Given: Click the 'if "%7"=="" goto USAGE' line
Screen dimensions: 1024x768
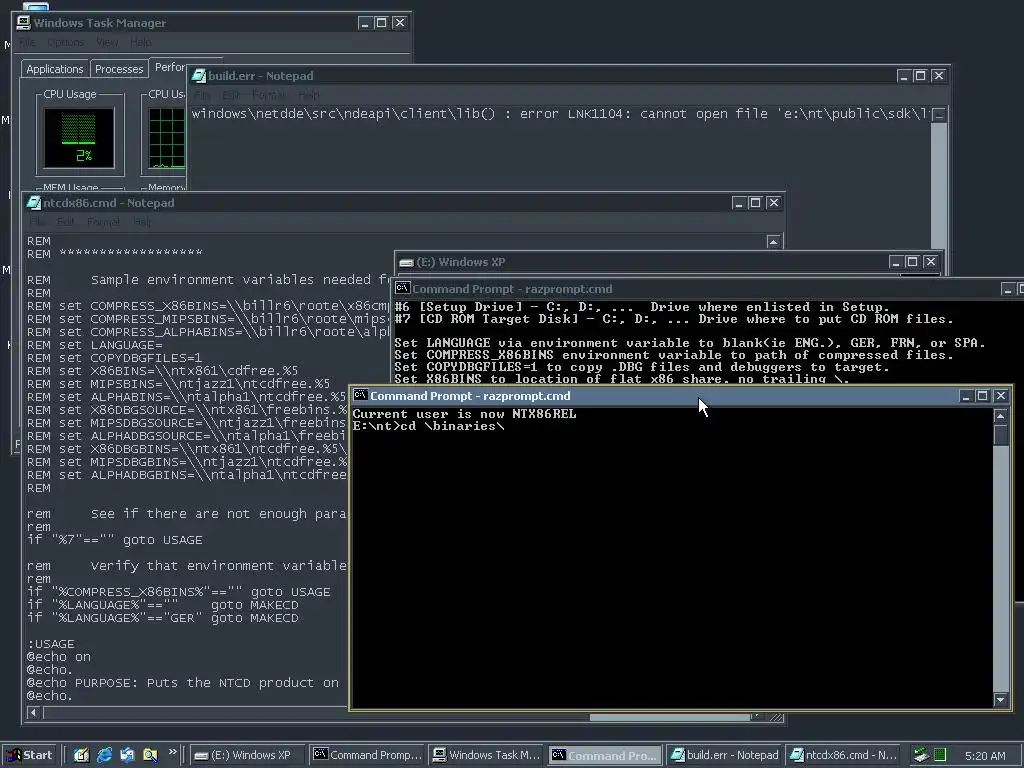Looking at the screenshot, I should 114,540.
